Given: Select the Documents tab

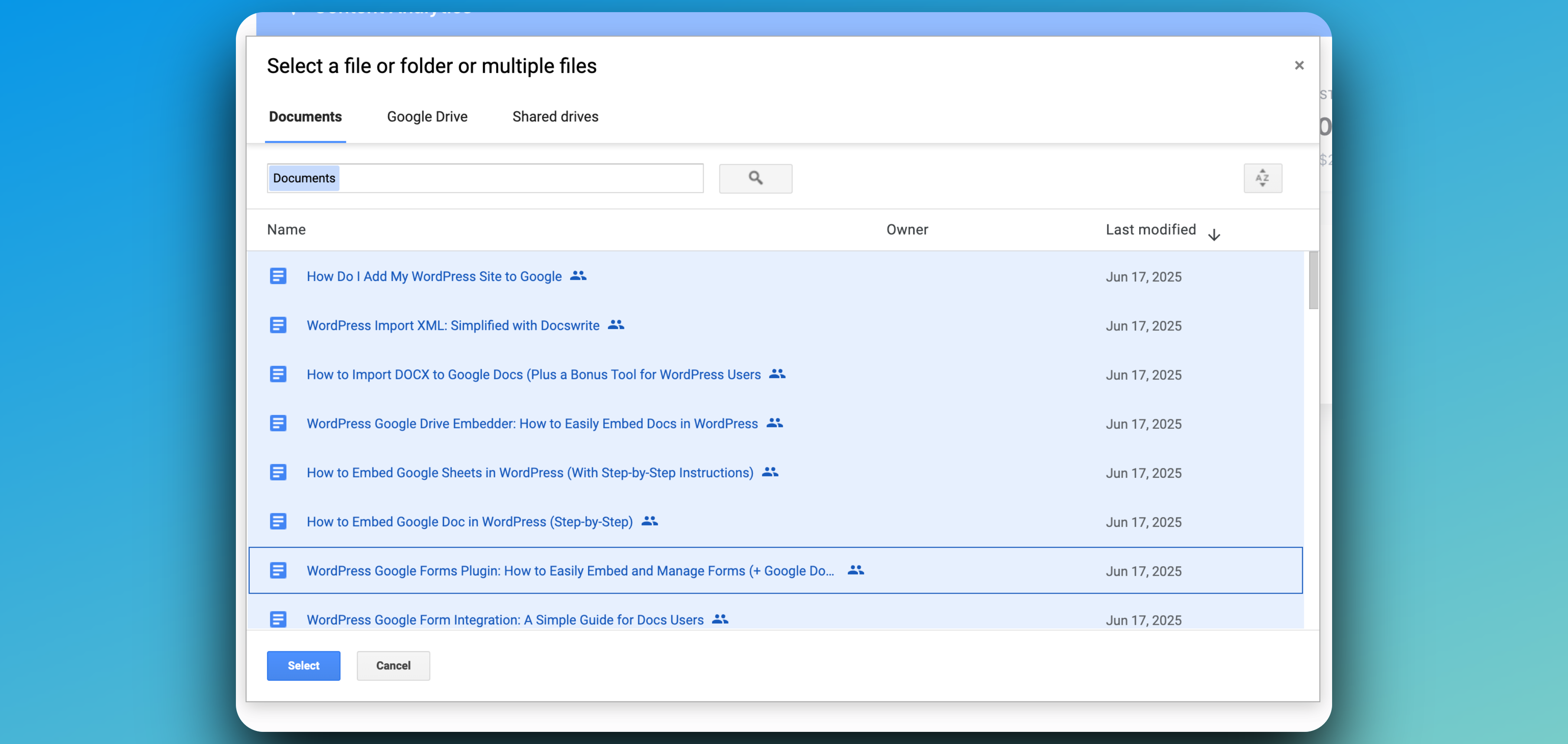Looking at the screenshot, I should [305, 116].
